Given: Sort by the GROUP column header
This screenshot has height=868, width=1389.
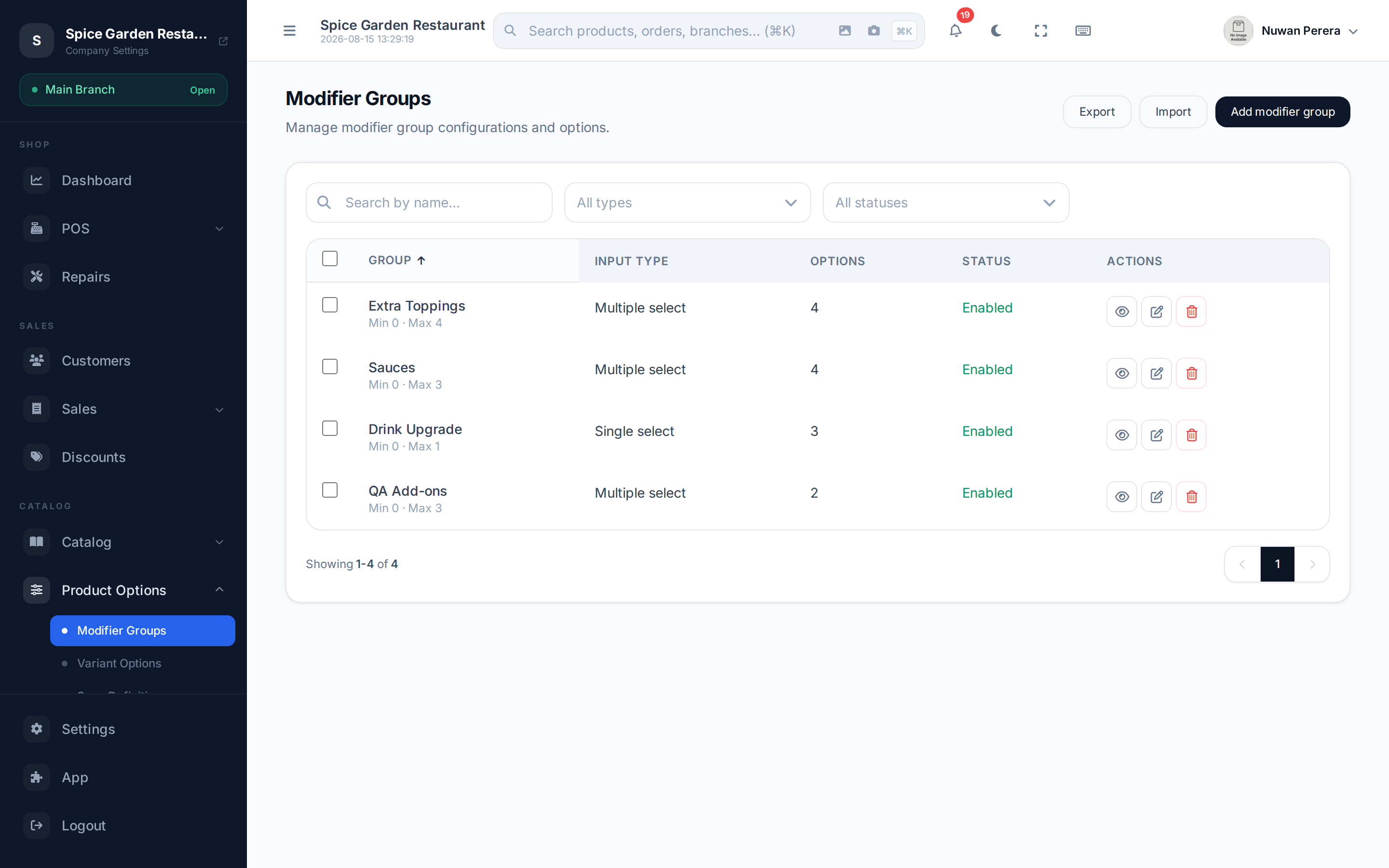Looking at the screenshot, I should point(396,260).
